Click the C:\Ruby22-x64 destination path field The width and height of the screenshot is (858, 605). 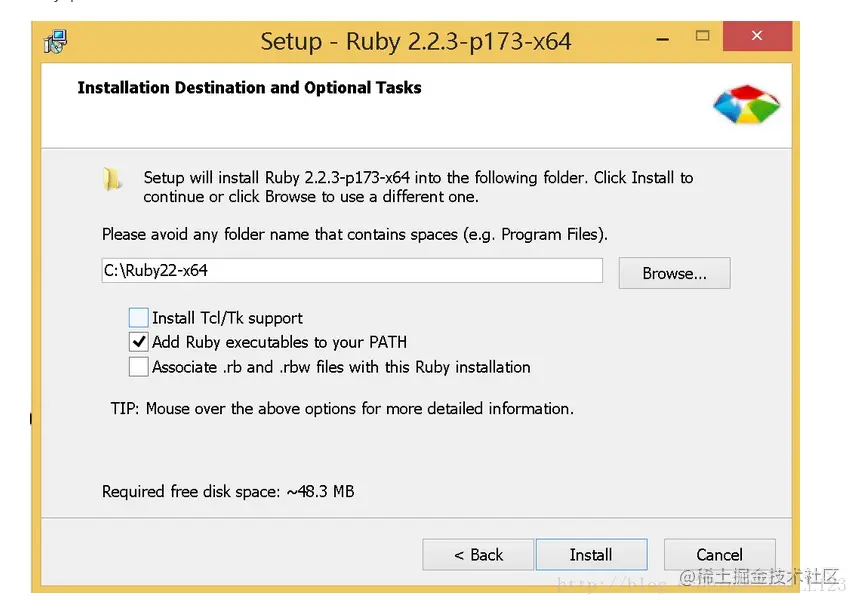click(x=352, y=270)
